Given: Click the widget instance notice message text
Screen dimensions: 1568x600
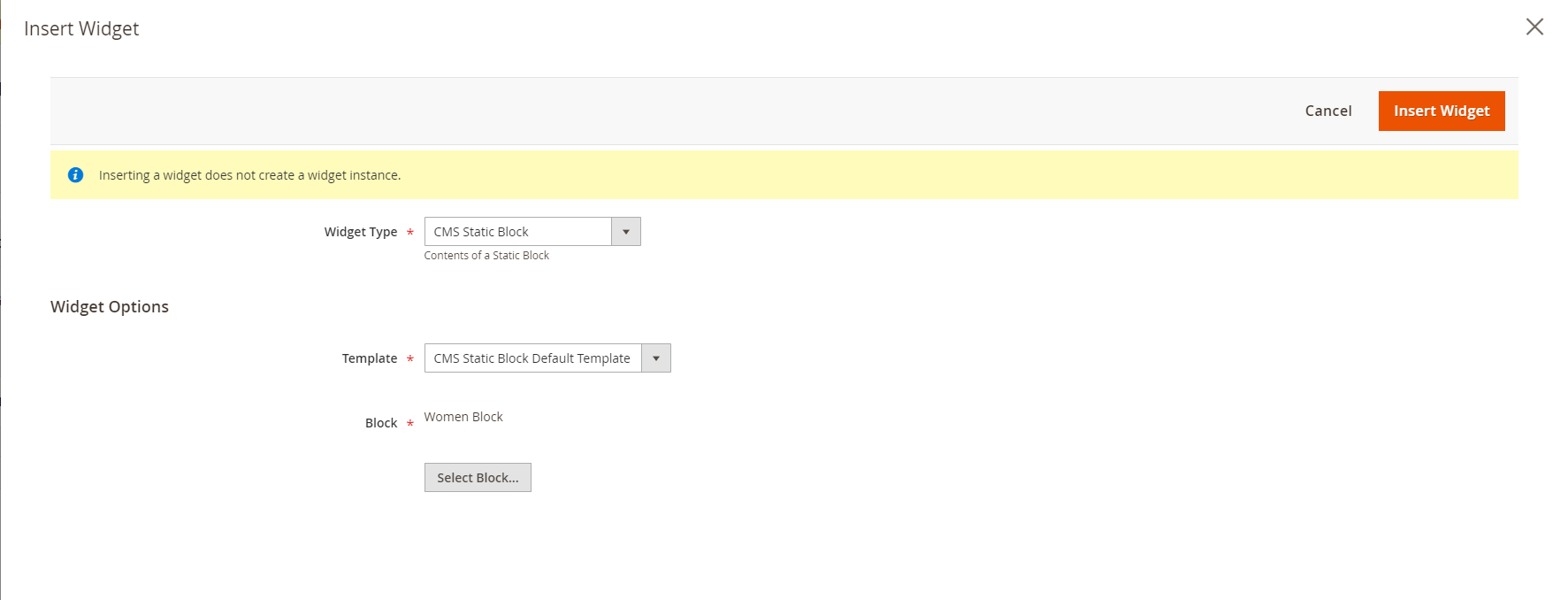Looking at the screenshot, I should [249, 175].
